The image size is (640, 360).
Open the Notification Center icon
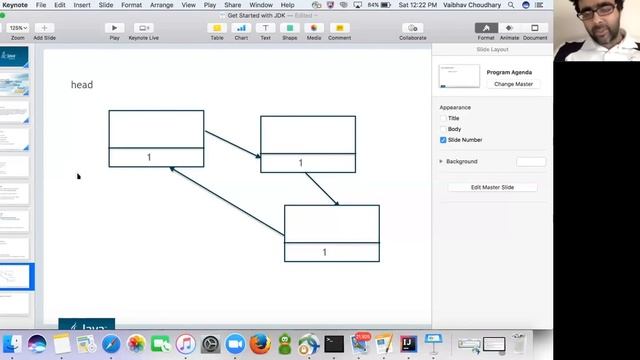[x=539, y=5]
